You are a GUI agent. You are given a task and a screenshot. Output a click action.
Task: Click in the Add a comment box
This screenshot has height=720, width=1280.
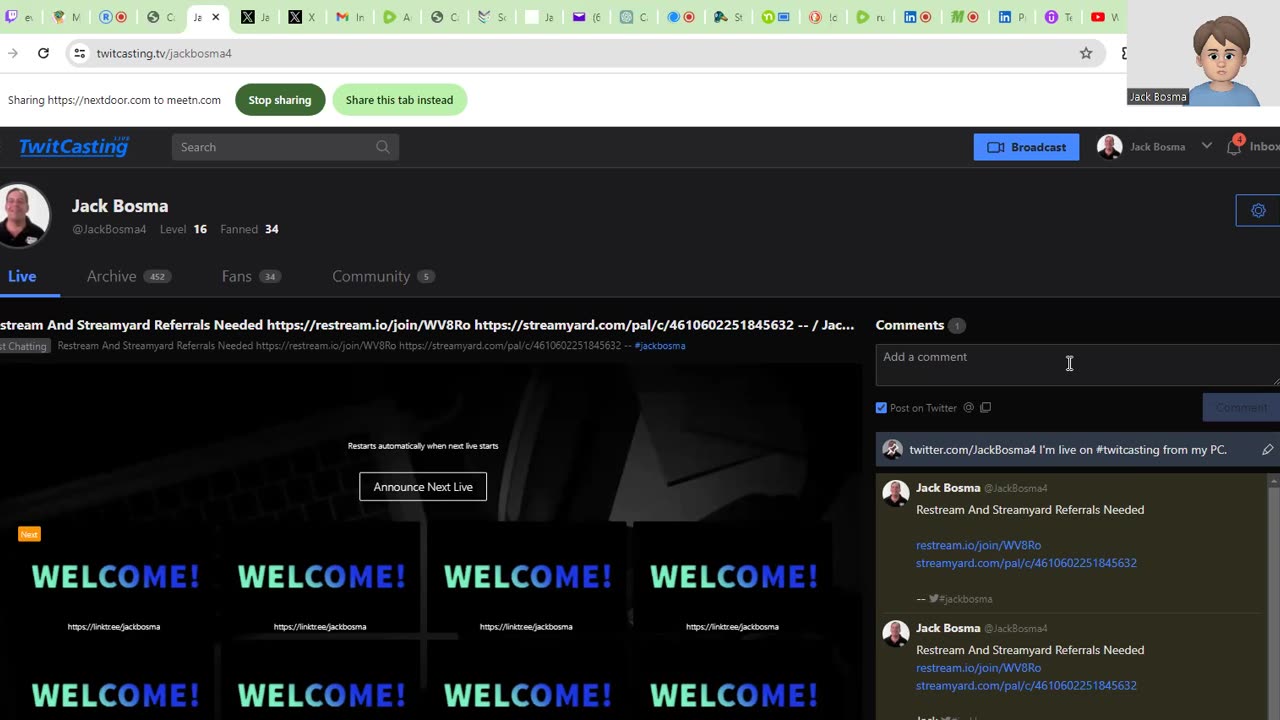point(1078,365)
